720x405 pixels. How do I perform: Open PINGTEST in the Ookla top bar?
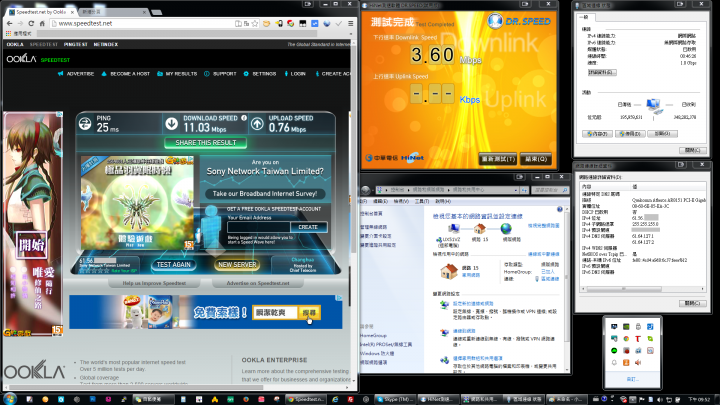click(x=76, y=45)
